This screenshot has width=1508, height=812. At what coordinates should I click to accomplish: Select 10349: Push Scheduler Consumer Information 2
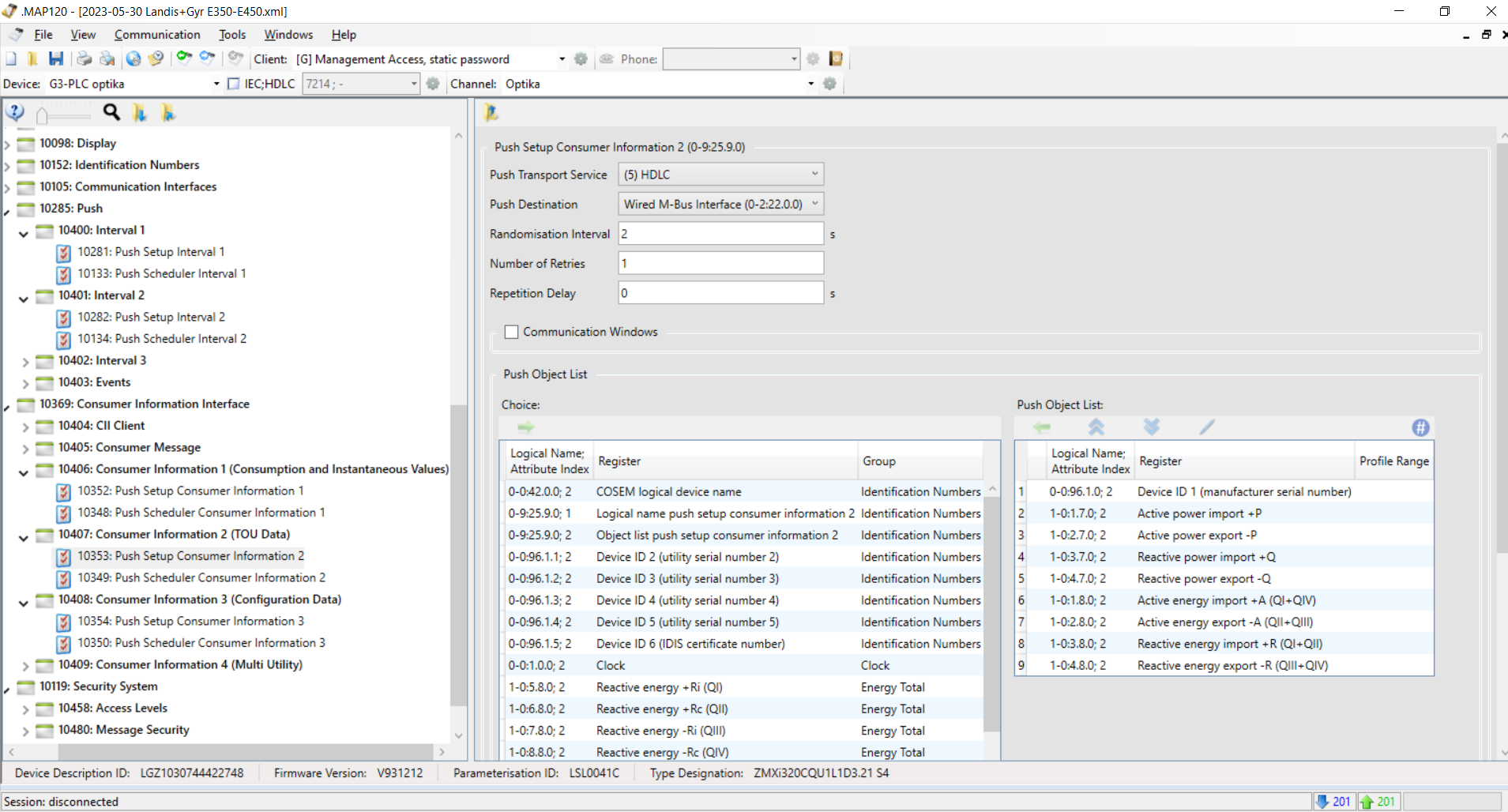click(201, 578)
